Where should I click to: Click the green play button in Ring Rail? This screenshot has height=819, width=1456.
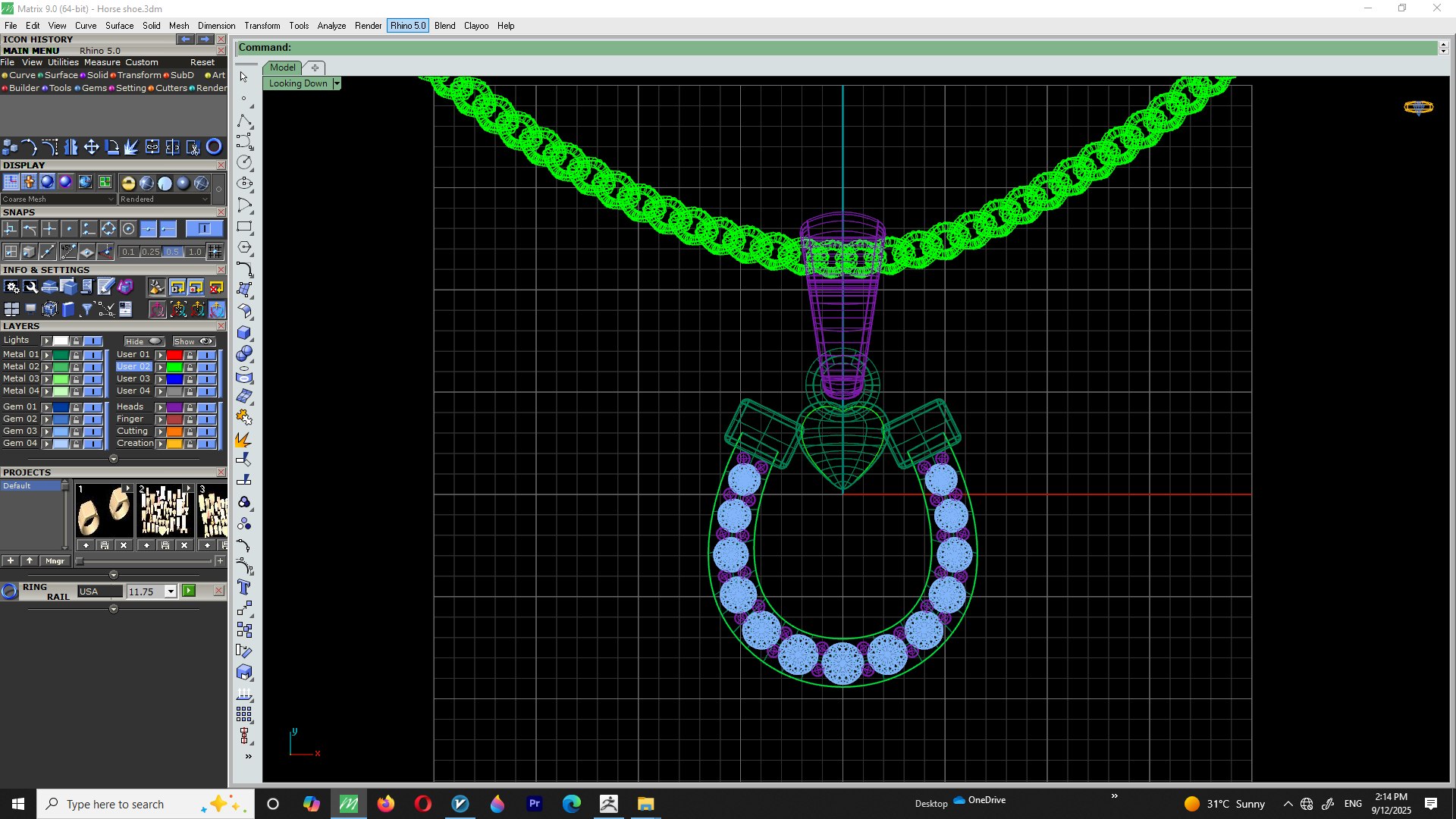[189, 591]
